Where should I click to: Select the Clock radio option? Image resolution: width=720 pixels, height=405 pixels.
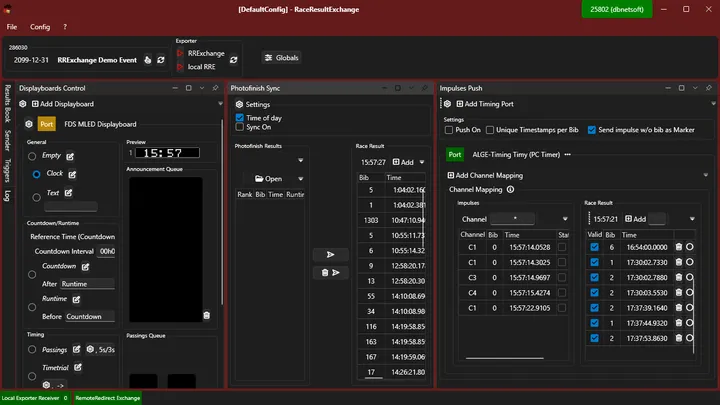36,174
